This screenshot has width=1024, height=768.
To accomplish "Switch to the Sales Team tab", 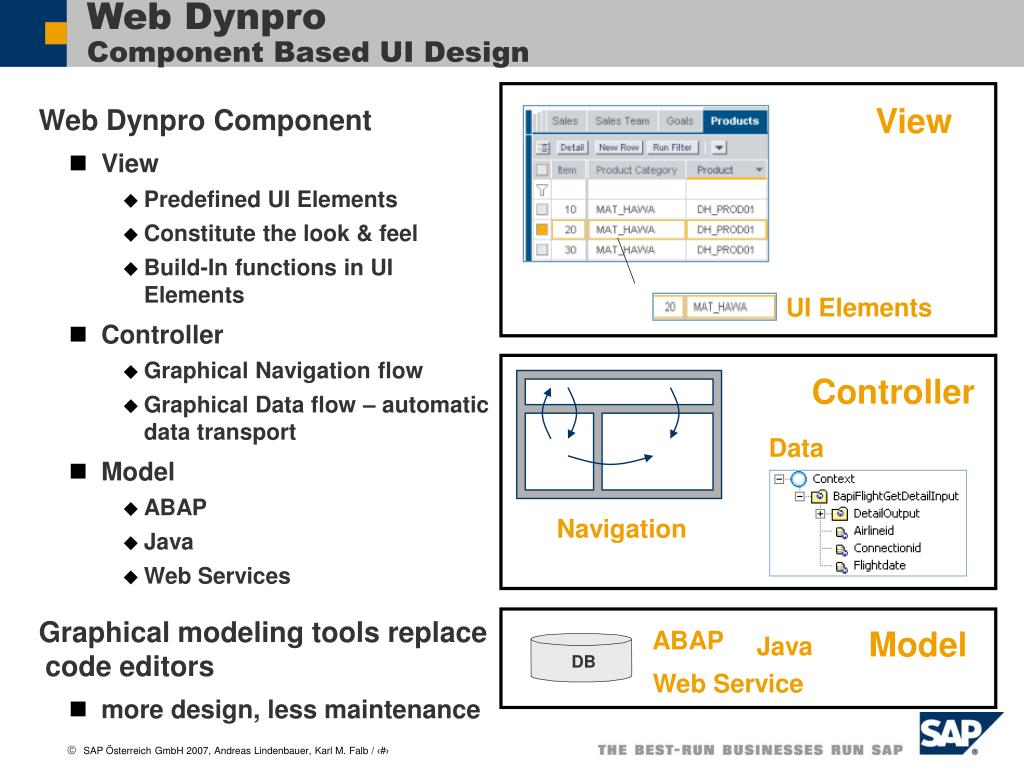I will [x=622, y=121].
